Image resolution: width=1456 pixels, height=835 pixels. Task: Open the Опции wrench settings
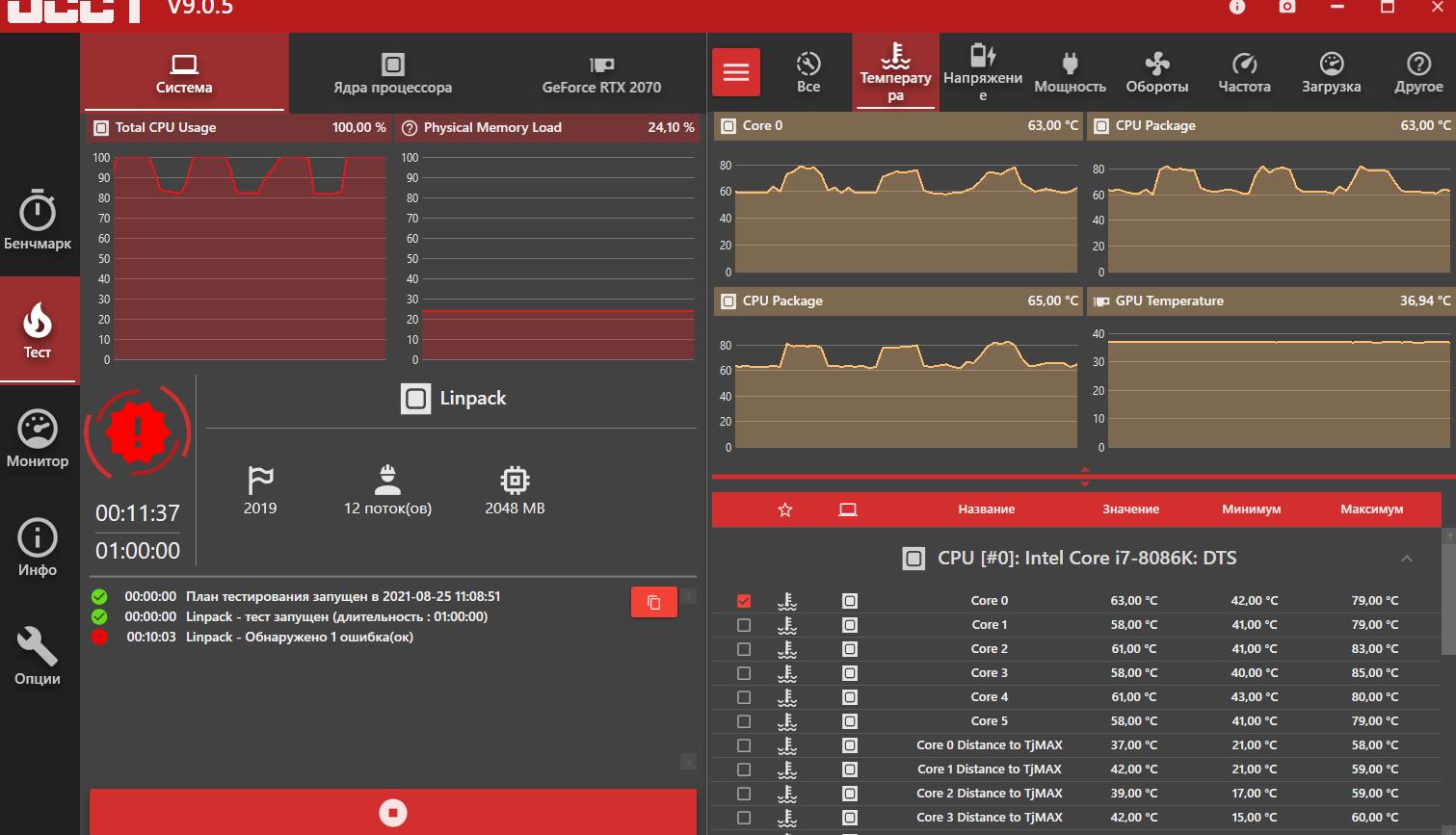38,656
